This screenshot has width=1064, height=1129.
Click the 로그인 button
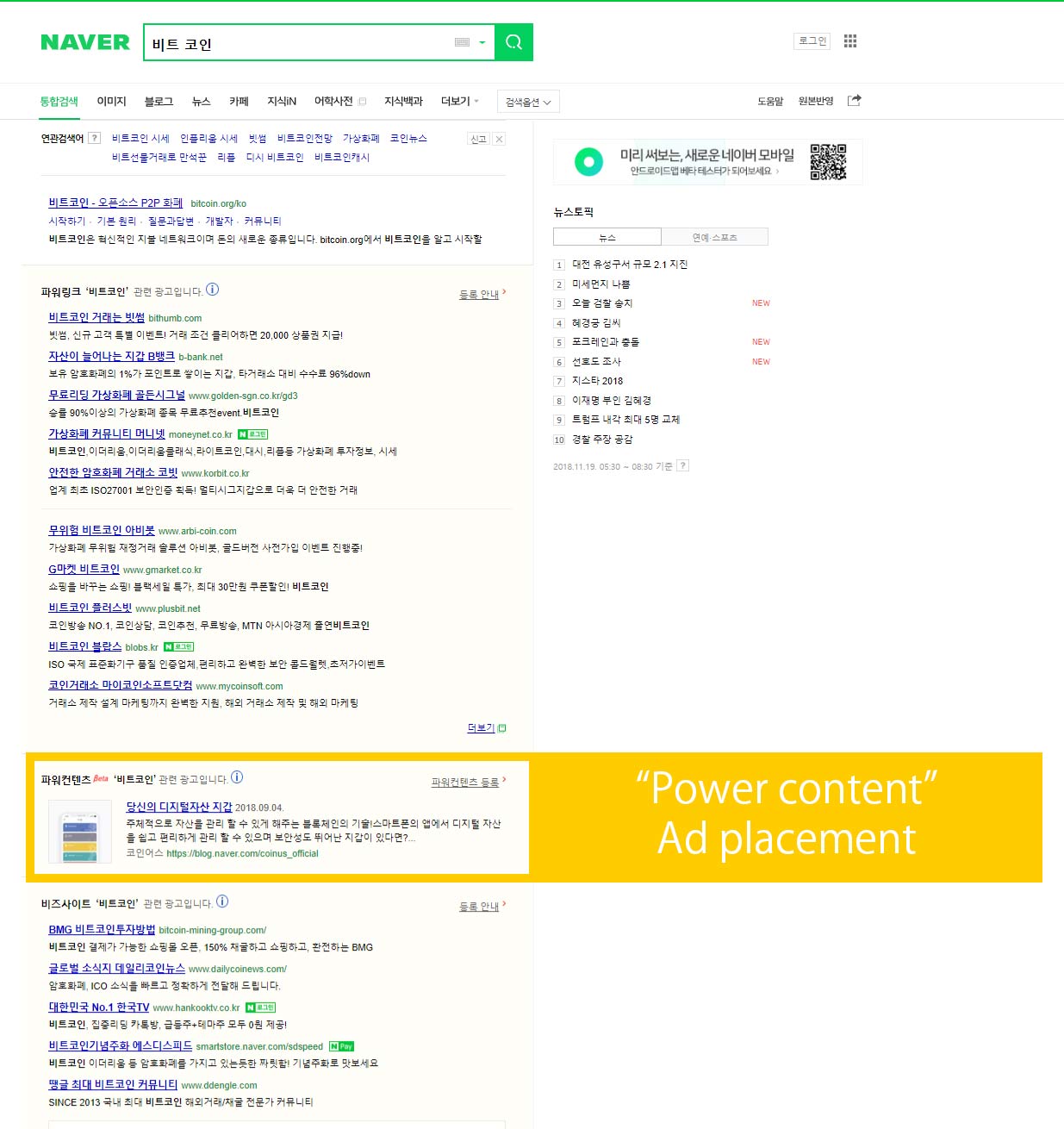click(x=812, y=41)
